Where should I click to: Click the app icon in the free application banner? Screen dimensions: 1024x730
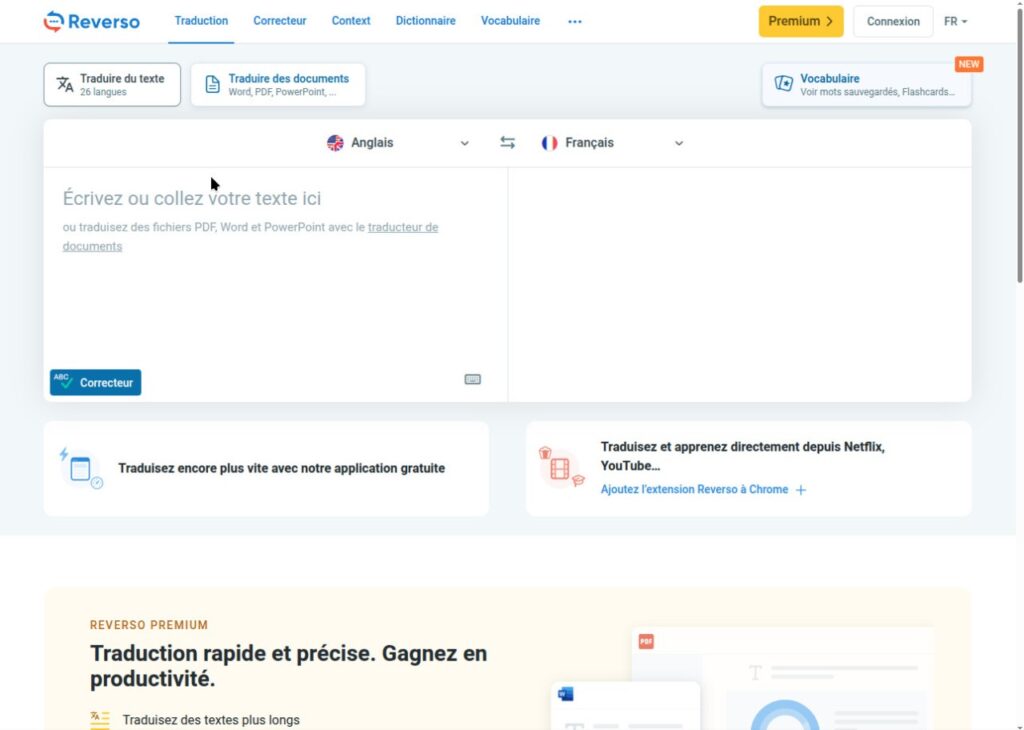point(81,468)
